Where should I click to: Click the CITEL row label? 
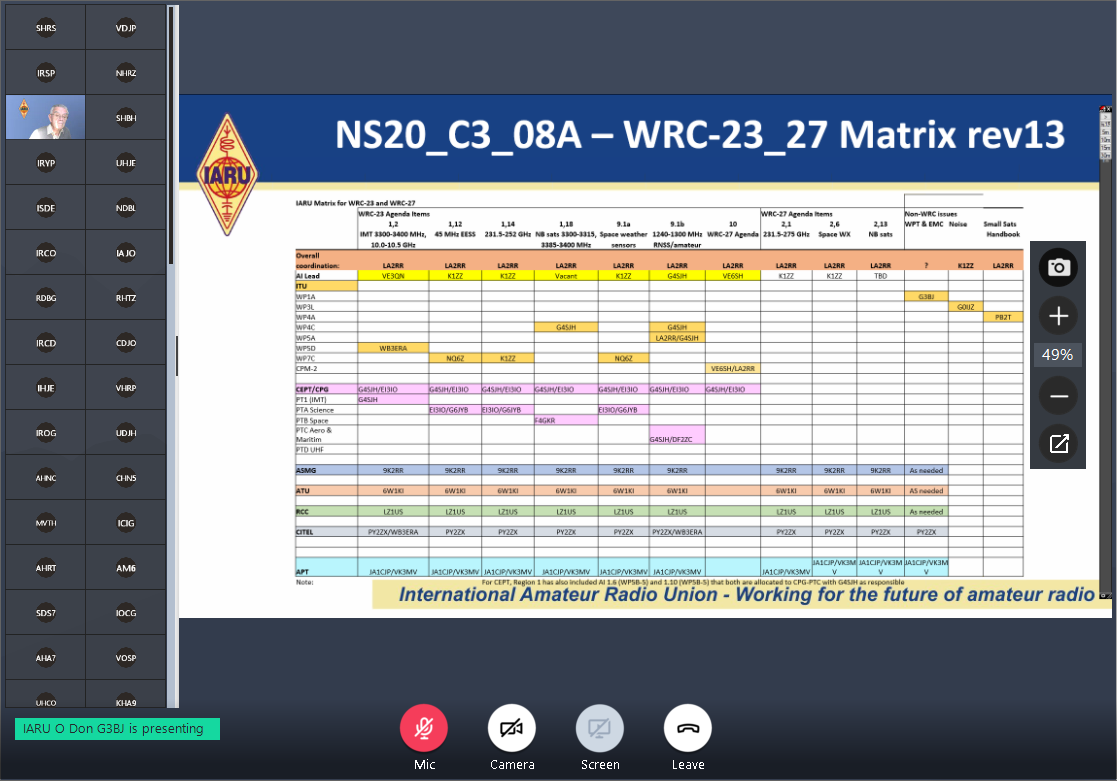click(x=305, y=532)
